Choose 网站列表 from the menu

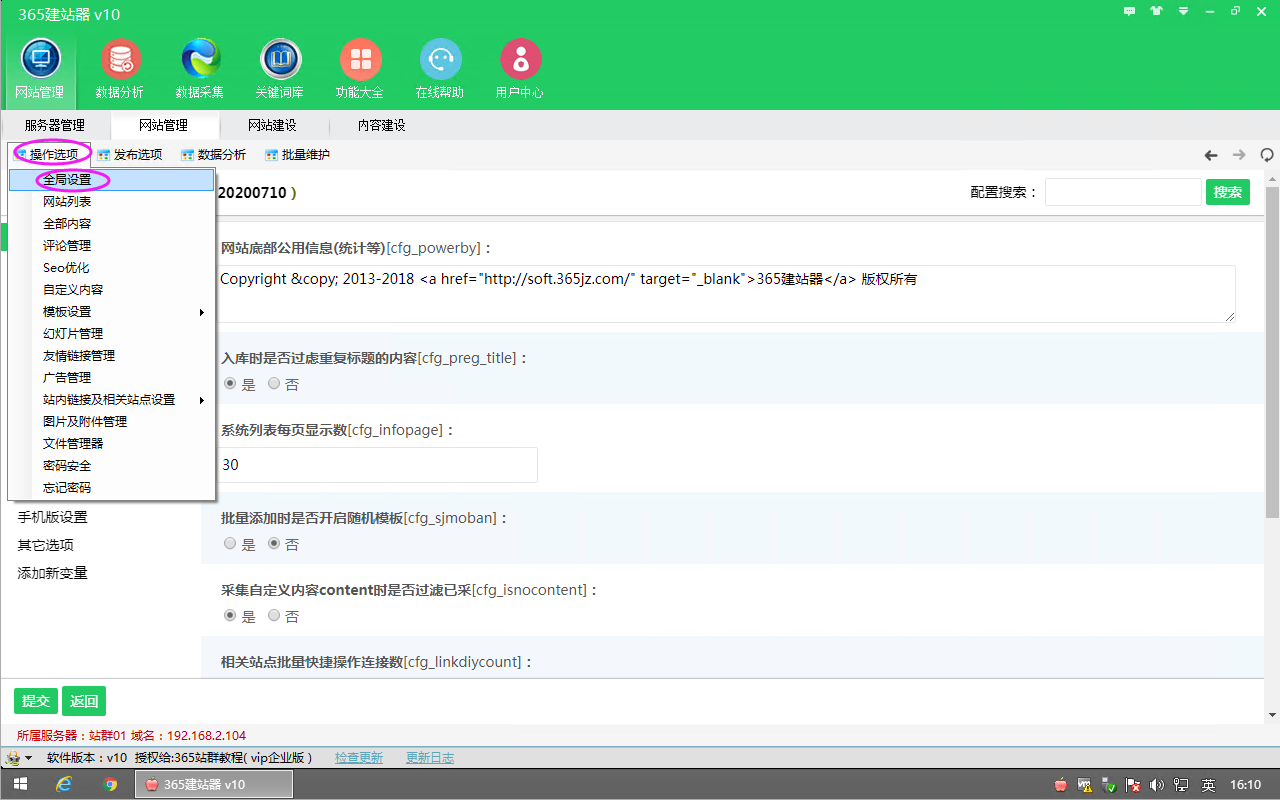point(112,202)
